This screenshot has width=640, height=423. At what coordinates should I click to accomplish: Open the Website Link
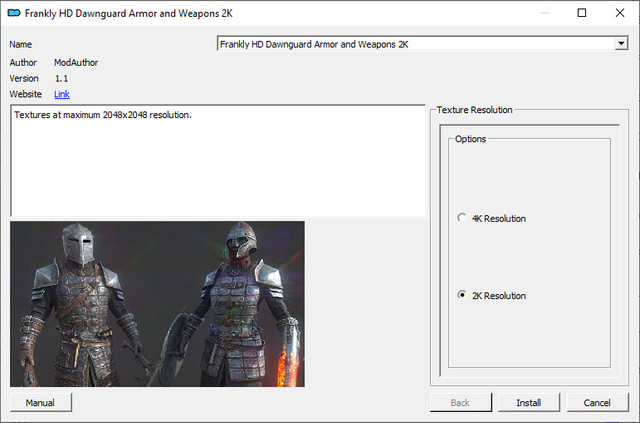pyautogui.click(x=62, y=94)
